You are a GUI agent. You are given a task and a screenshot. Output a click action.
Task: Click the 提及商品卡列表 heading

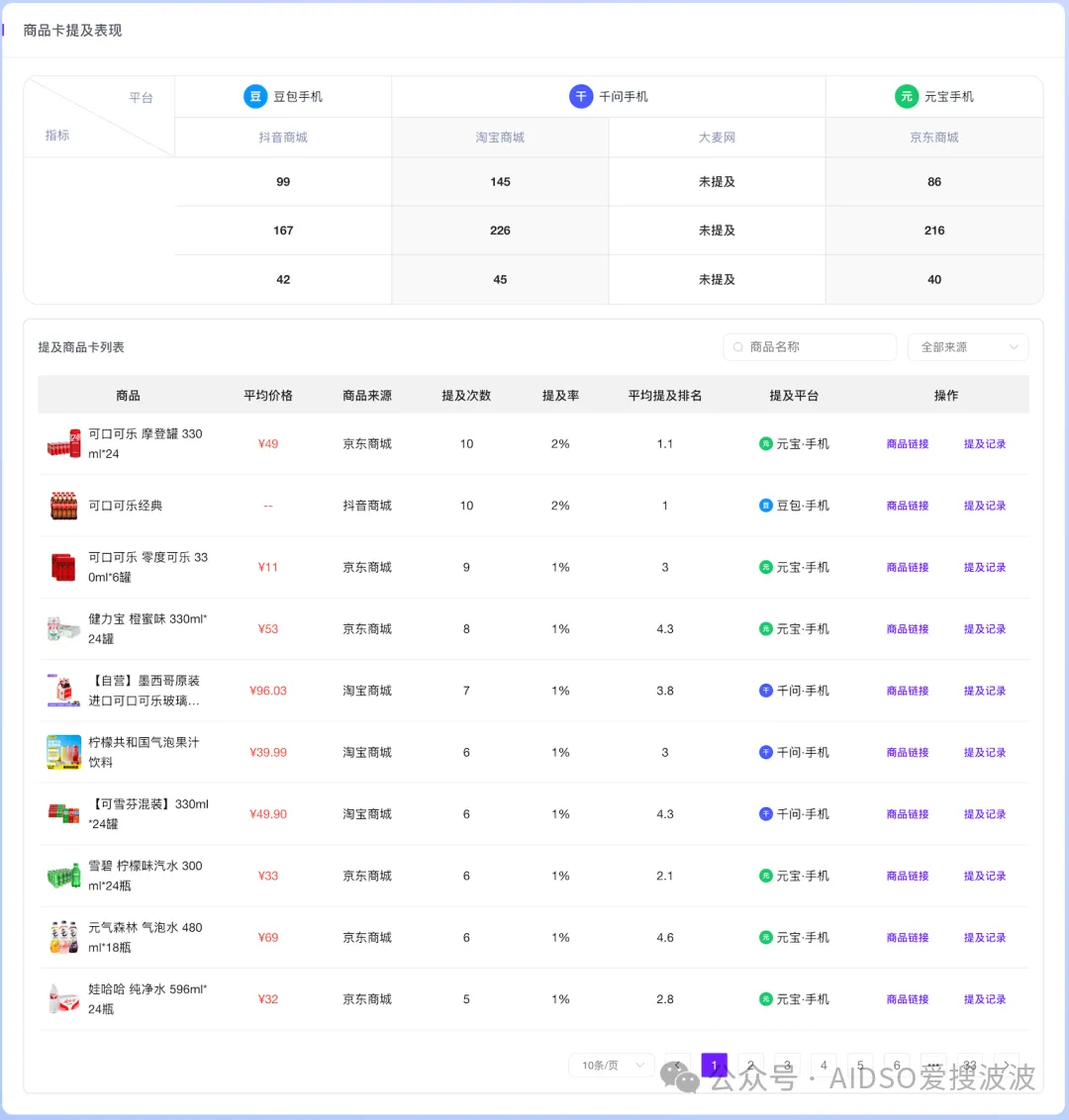coord(81,347)
